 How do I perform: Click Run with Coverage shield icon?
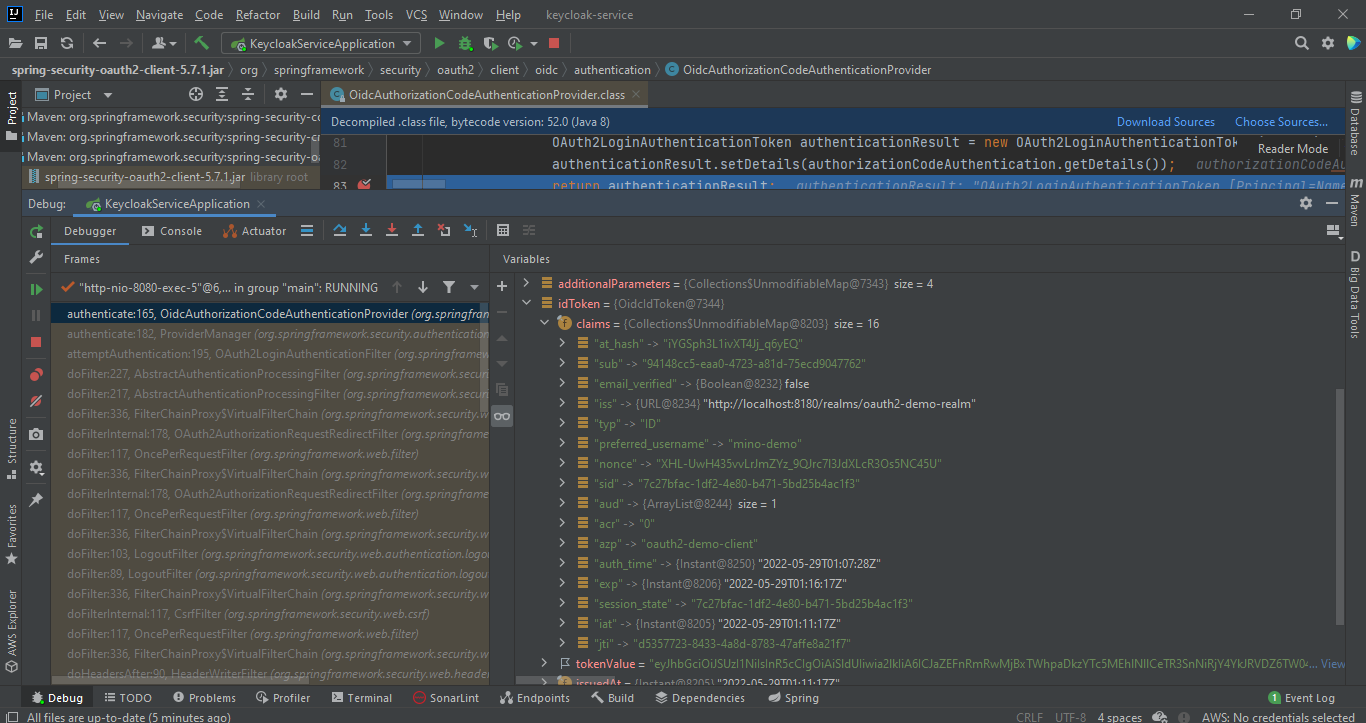[x=490, y=43]
